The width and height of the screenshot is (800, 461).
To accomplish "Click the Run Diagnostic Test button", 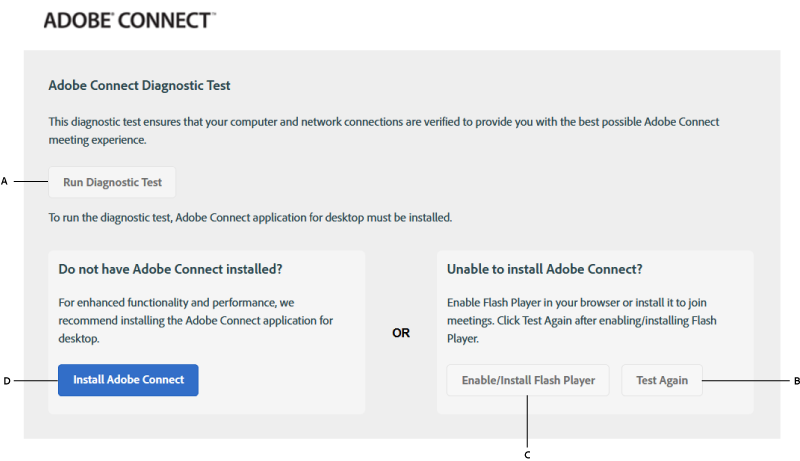I will point(112,183).
